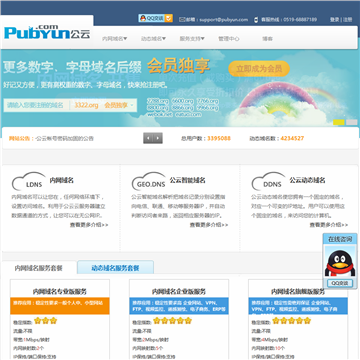Click the LDNS cloud icon

(29, 181)
